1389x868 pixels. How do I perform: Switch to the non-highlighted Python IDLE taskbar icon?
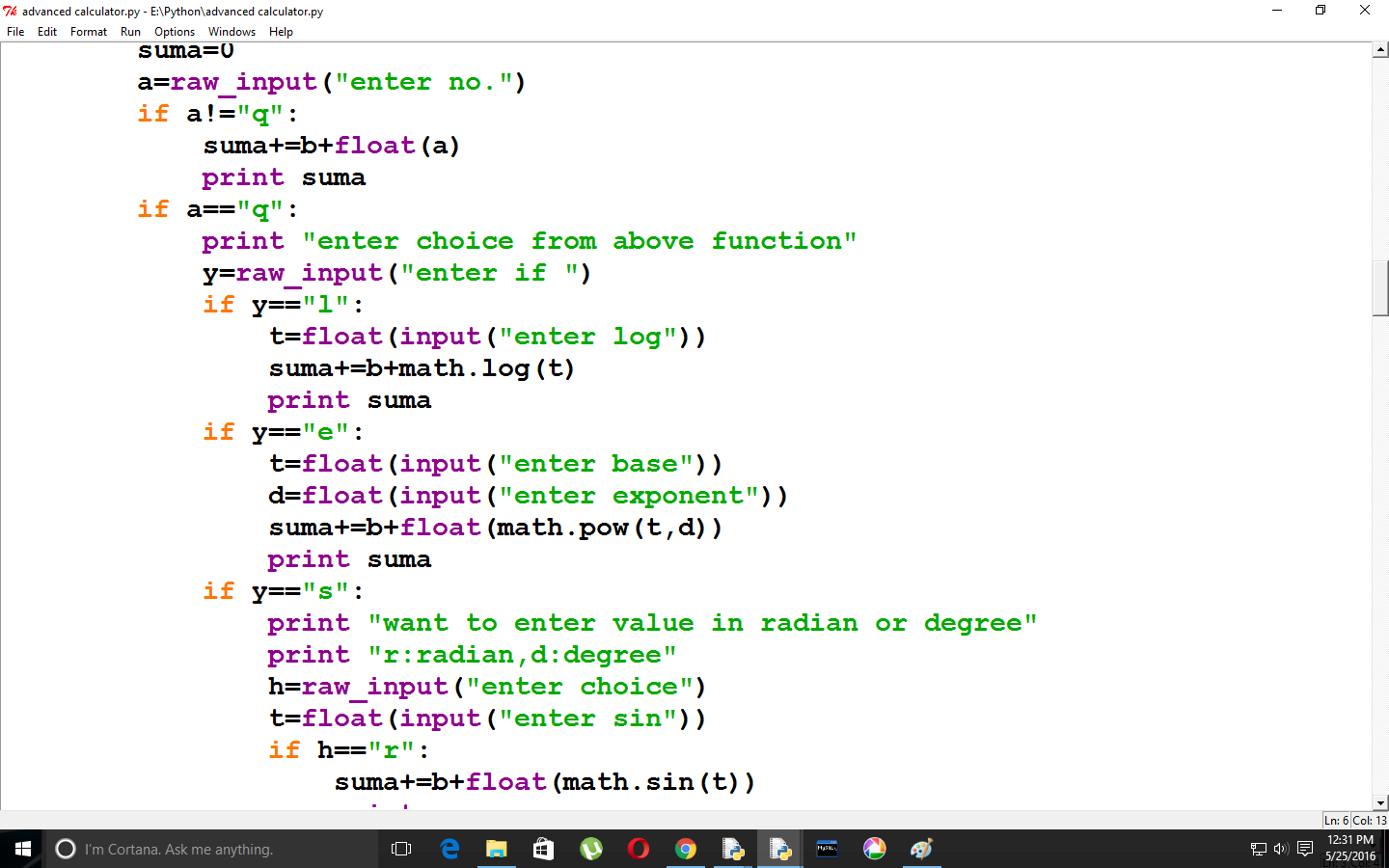732,849
